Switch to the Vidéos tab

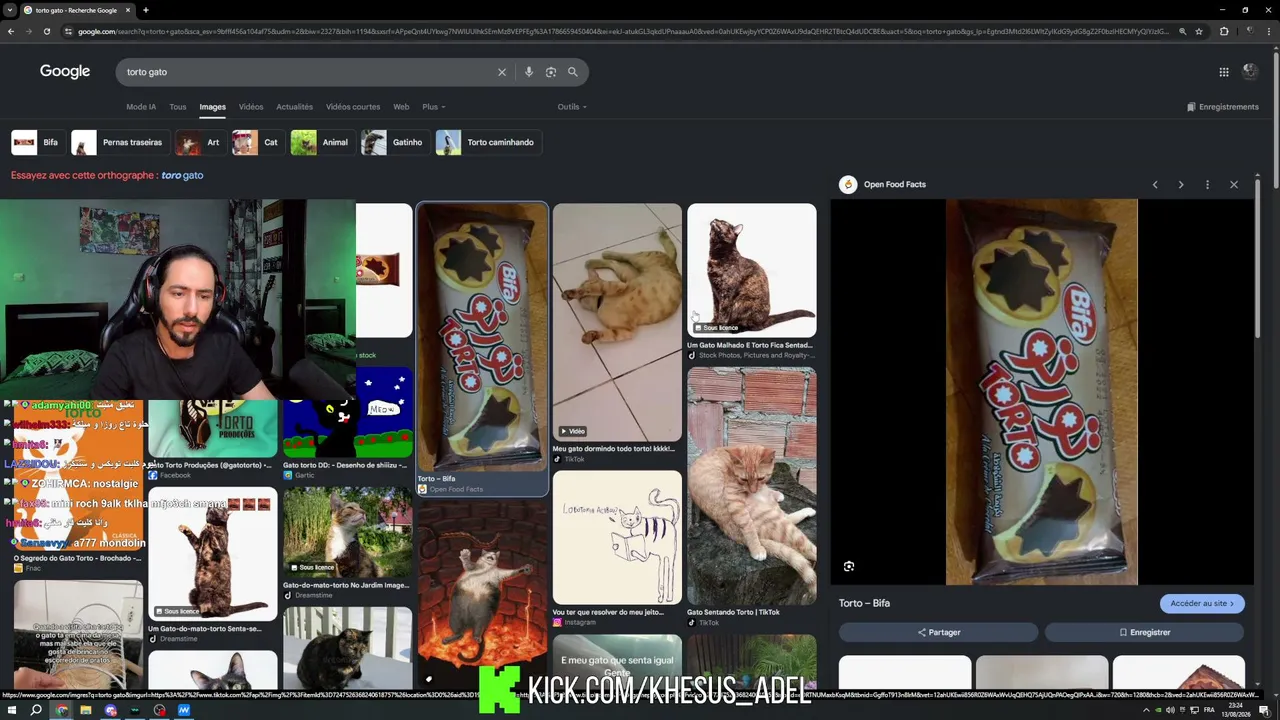coord(251,107)
